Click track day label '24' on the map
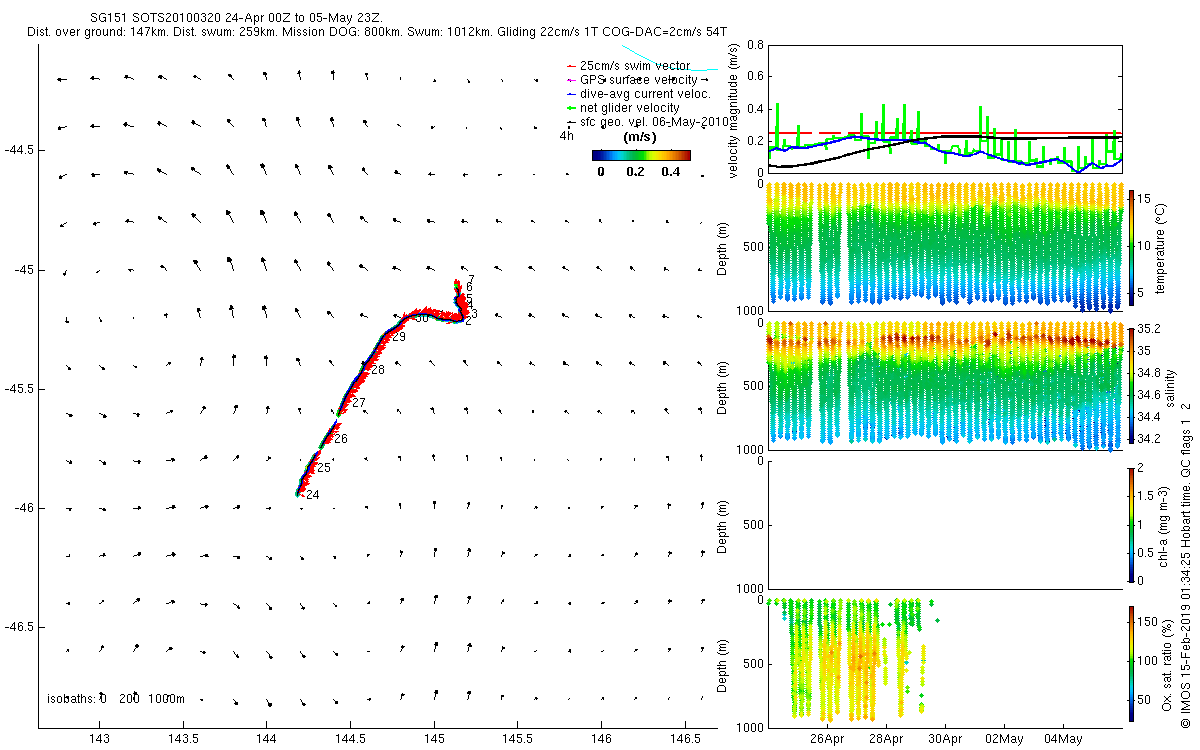The height and width of the screenshot is (750, 1200). click(x=313, y=495)
